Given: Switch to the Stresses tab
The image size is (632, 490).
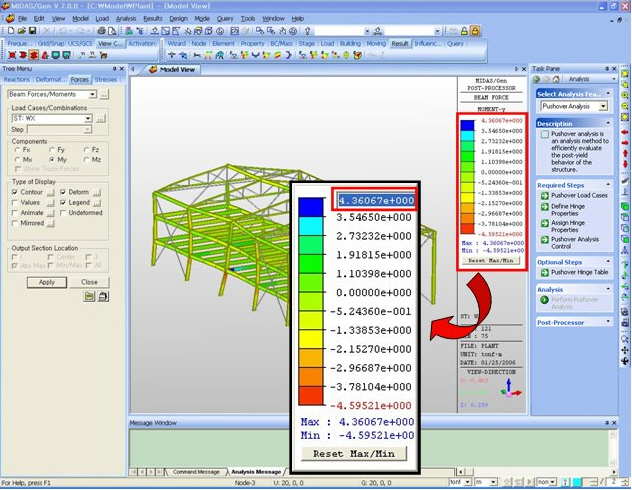Looking at the screenshot, I should point(106,78).
